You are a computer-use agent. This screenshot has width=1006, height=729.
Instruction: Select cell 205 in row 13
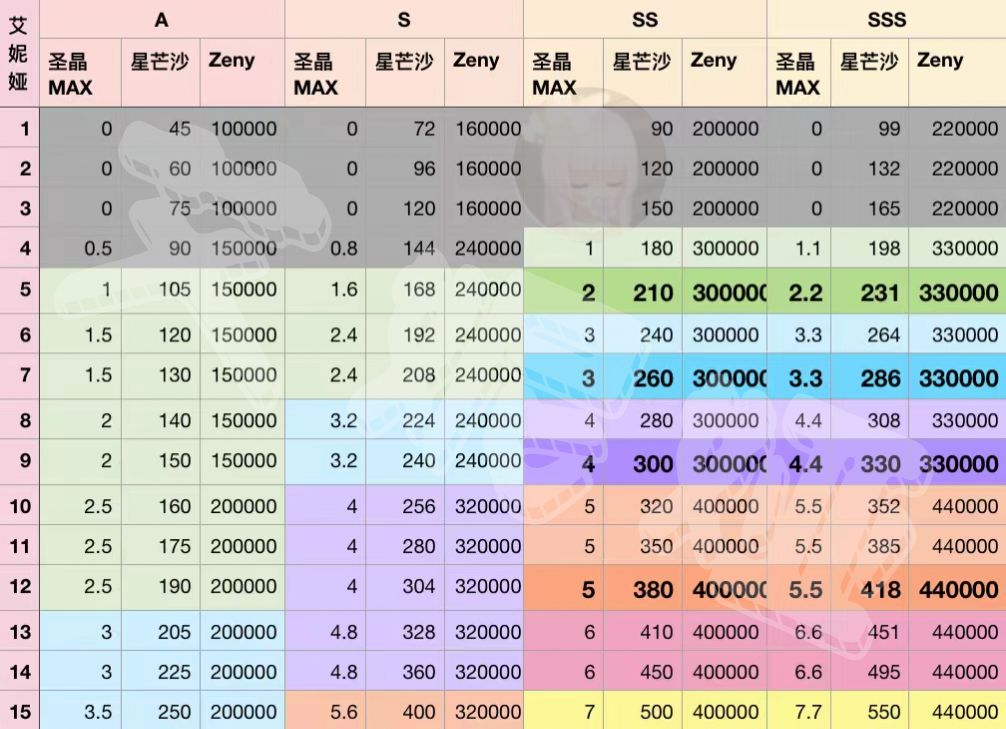160,632
